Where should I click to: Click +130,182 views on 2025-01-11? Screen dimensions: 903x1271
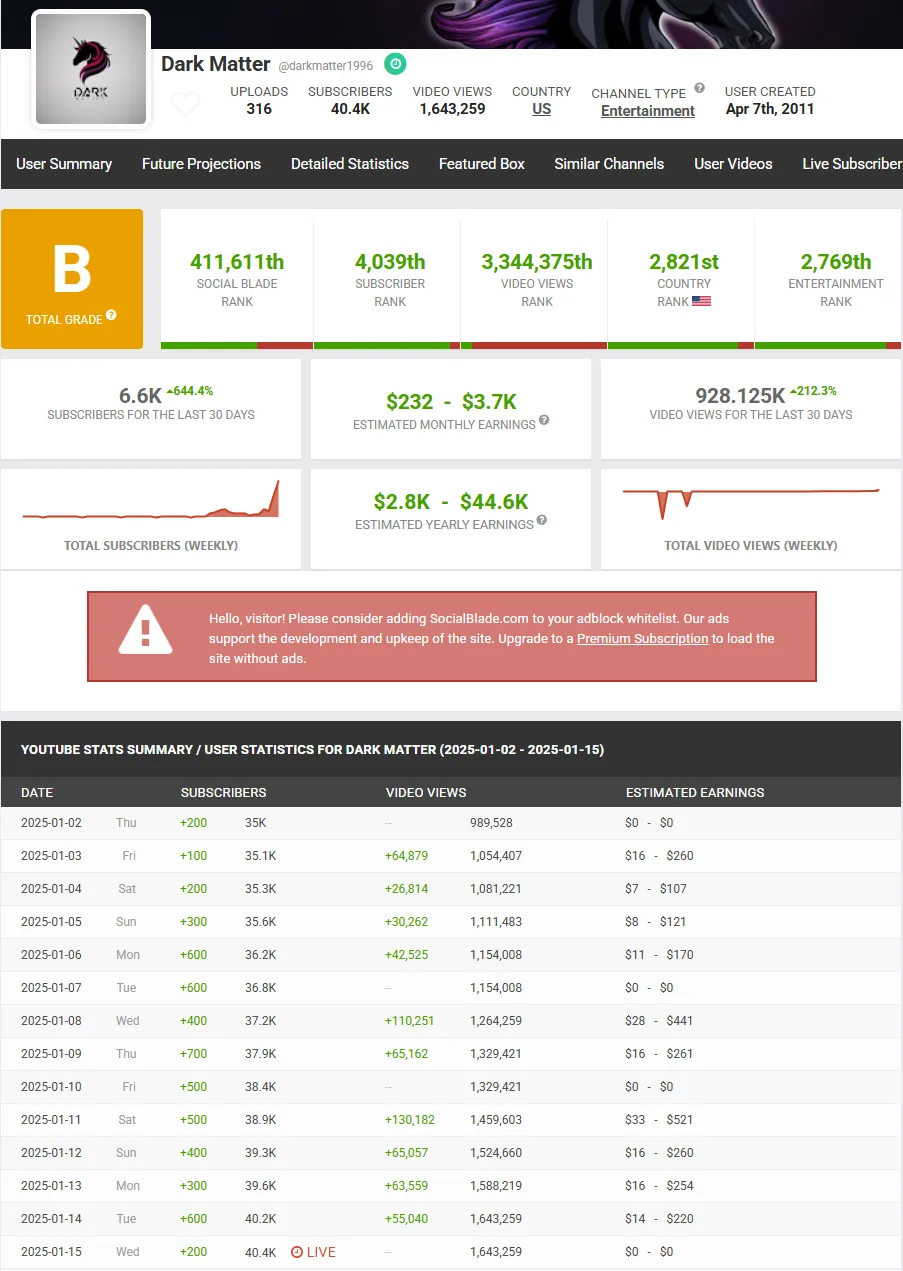(410, 1120)
